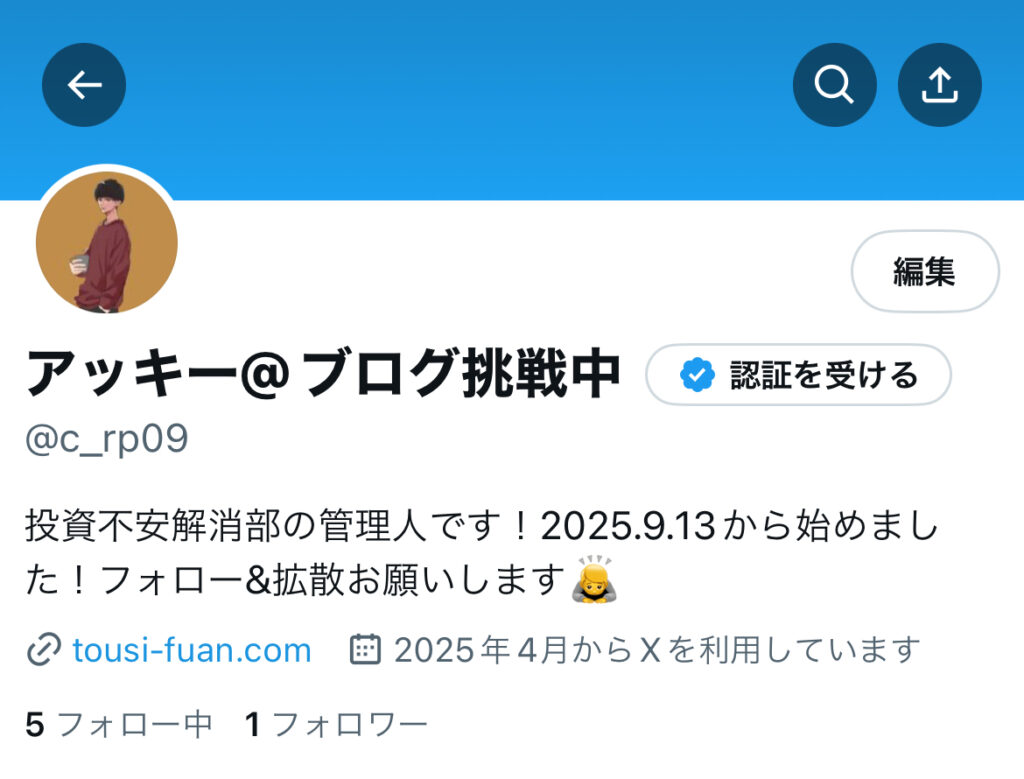This screenshot has height=779, width=1024.
Task: Go back using the left arrow button
Action: pyautogui.click(x=84, y=85)
